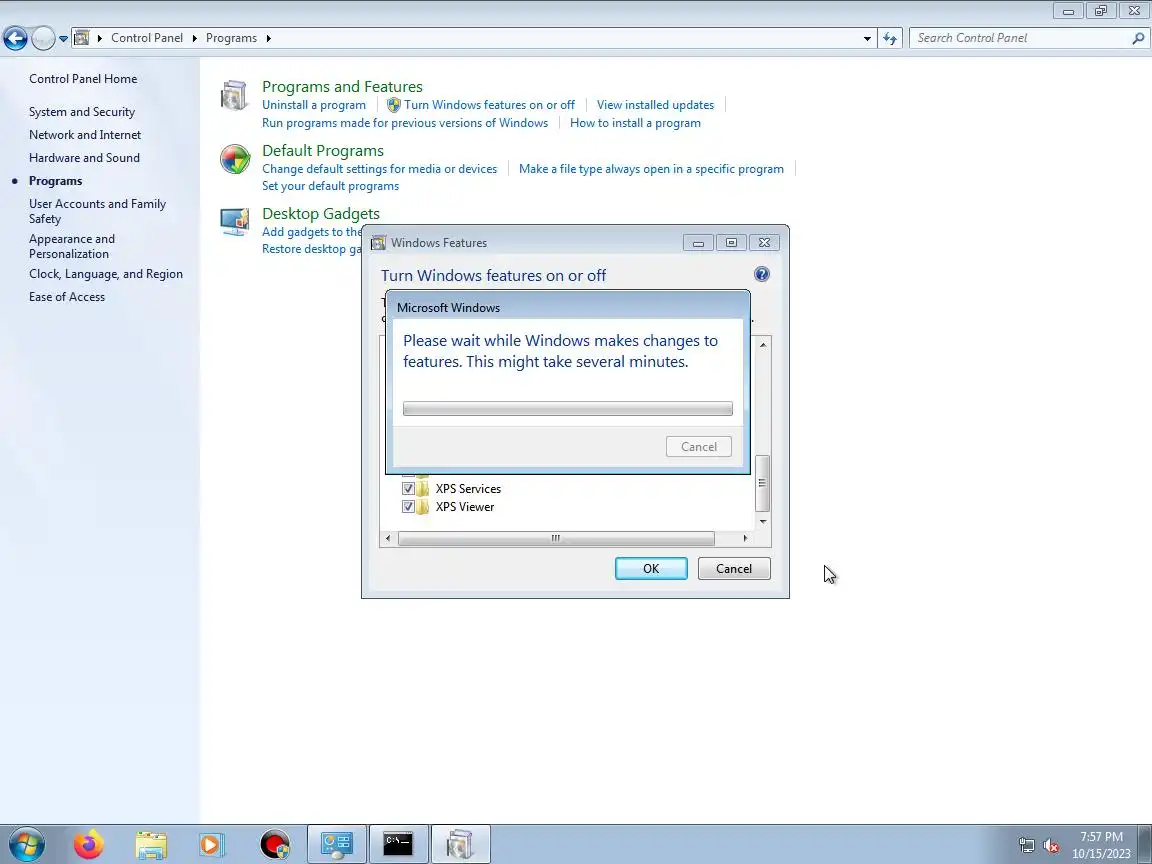The height and width of the screenshot is (864, 1152).
Task: Open Control Panel Home
Action: 83,79
